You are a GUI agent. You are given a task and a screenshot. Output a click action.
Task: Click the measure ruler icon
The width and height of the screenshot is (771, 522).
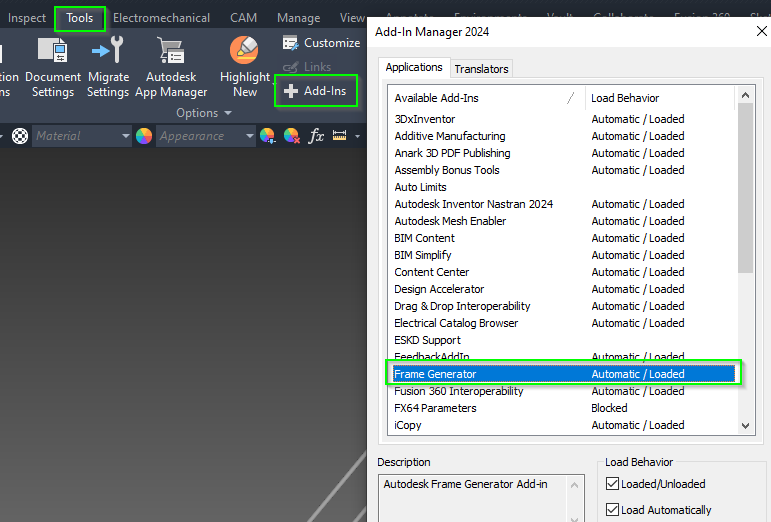pos(339,136)
